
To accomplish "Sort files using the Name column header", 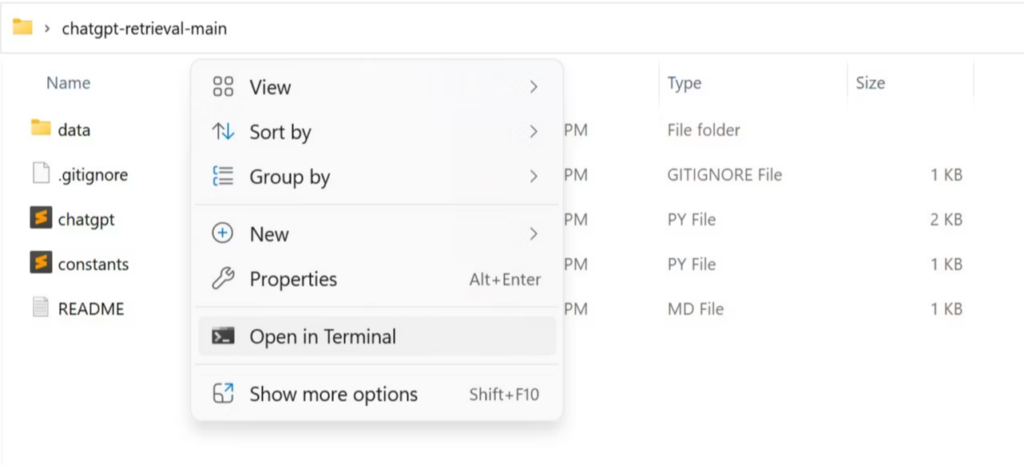I will [x=68, y=83].
